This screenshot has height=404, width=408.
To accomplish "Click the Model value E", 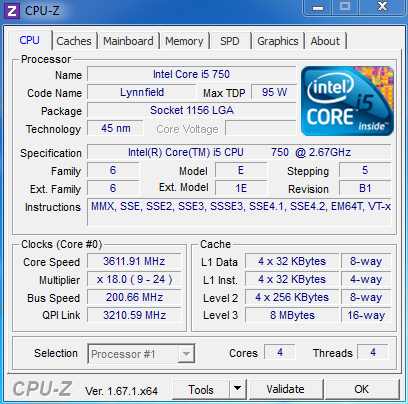I will coord(241,170).
